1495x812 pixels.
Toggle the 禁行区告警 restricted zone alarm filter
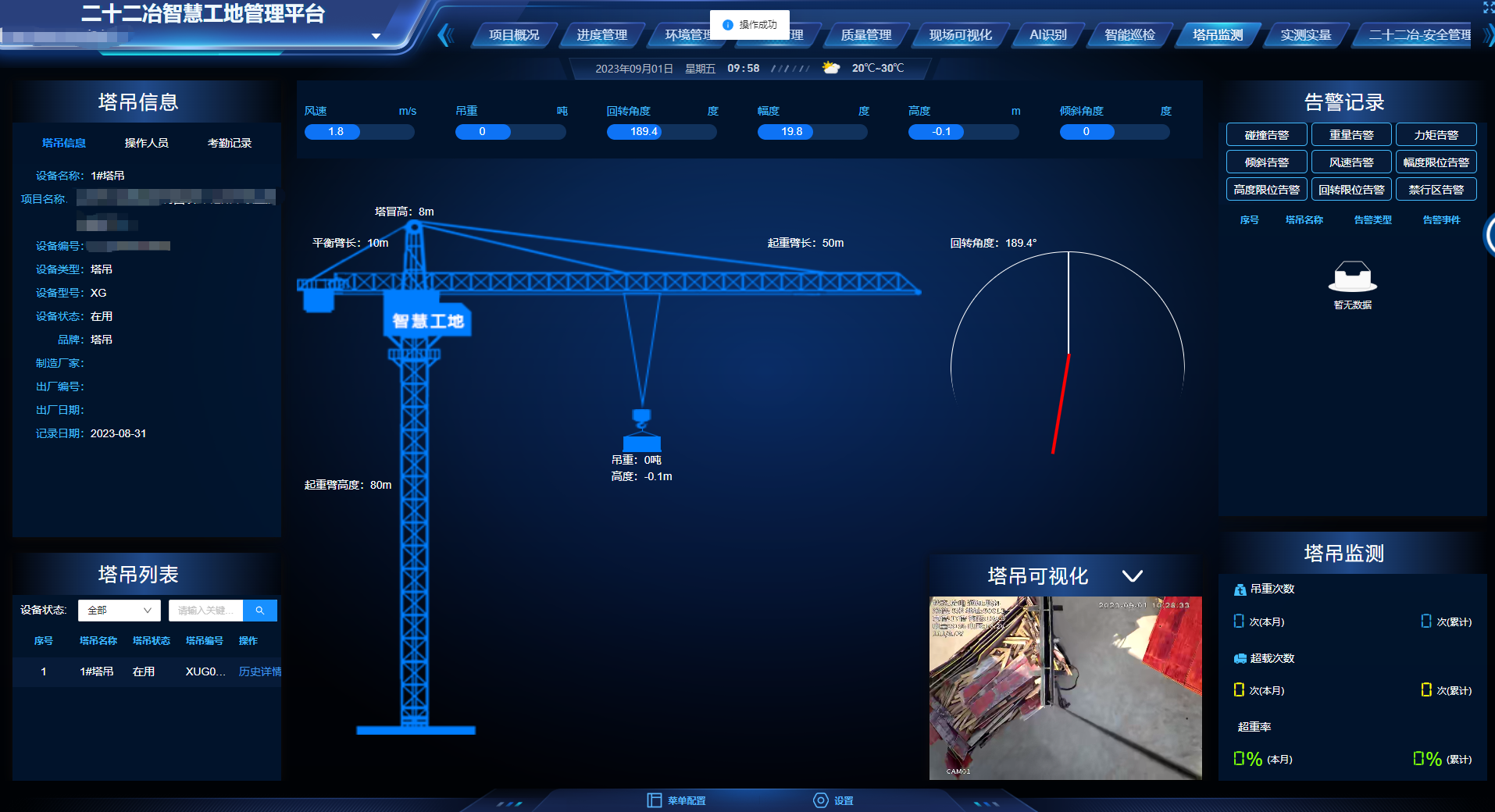pyautogui.click(x=1436, y=190)
